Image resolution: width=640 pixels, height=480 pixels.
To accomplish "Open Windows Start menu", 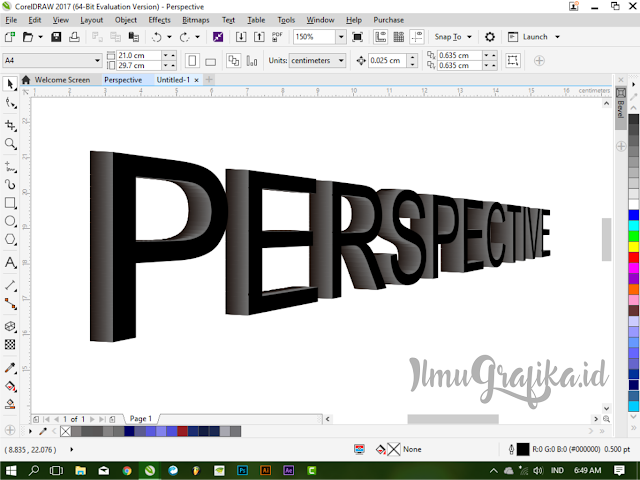I will pyautogui.click(x=11, y=471).
